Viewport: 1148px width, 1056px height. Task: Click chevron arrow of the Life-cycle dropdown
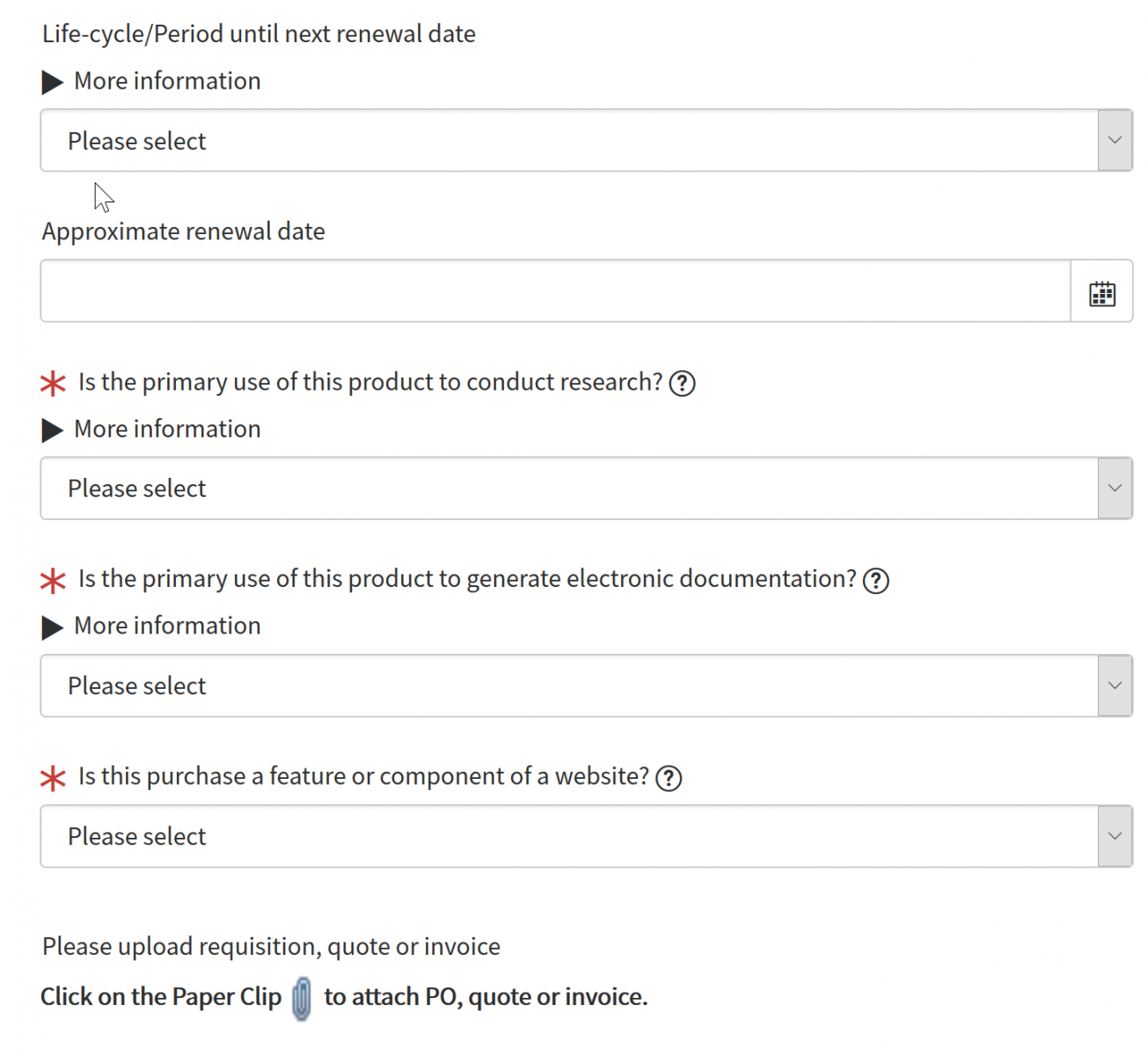click(1115, 141)
